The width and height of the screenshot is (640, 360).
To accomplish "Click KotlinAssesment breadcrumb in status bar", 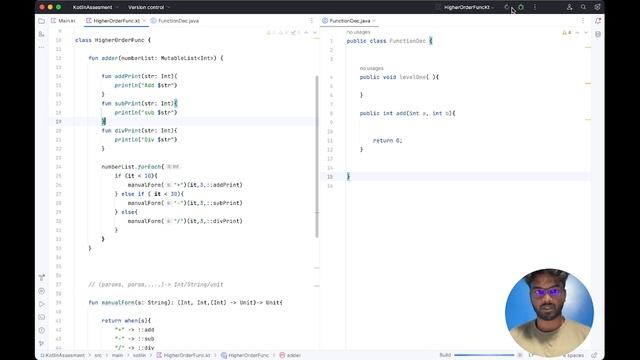I will click(x=62, y=356).
